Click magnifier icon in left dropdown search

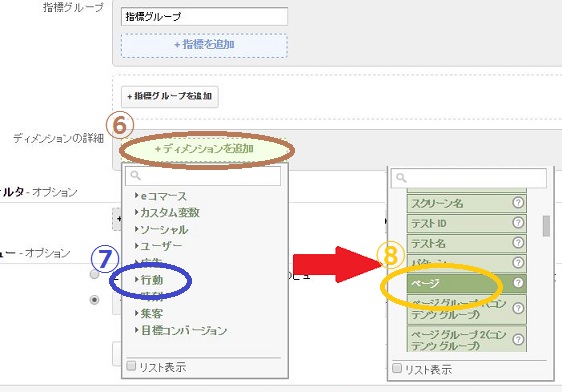pos(135,176)
